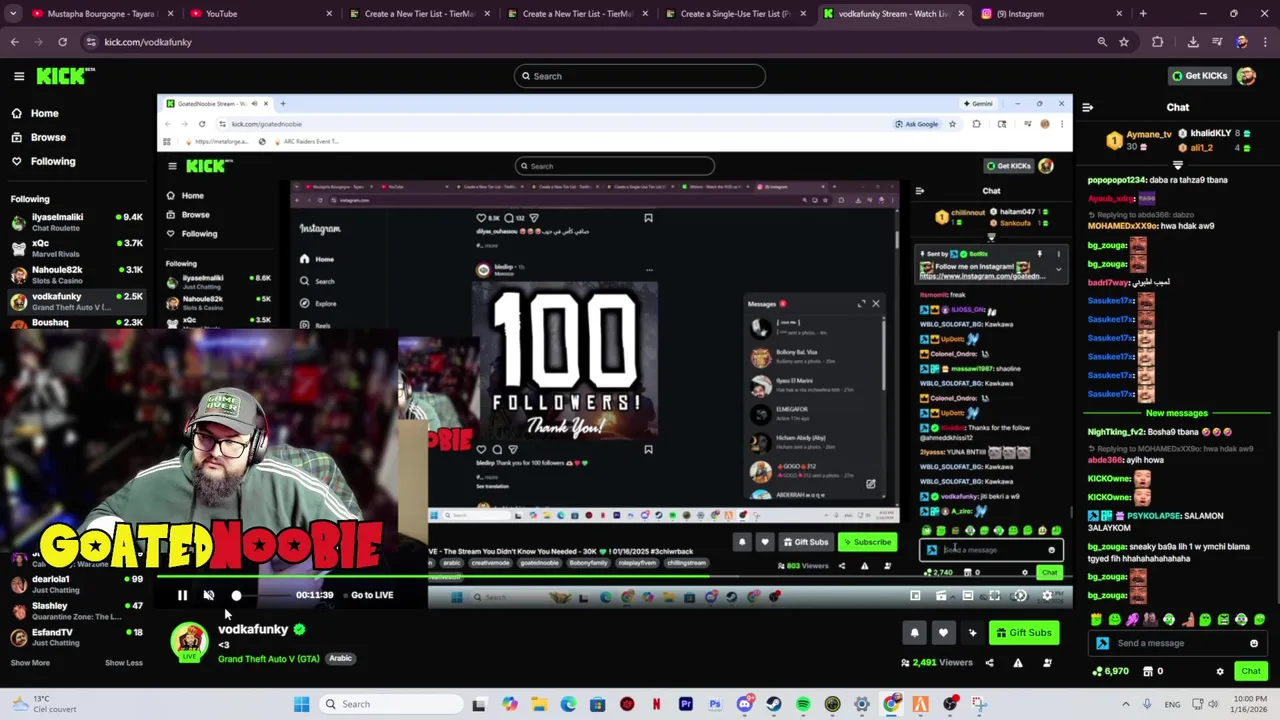Click the user icon next to report
The height and width of the screenshot is (720, 1280).
pos(1047,662)
